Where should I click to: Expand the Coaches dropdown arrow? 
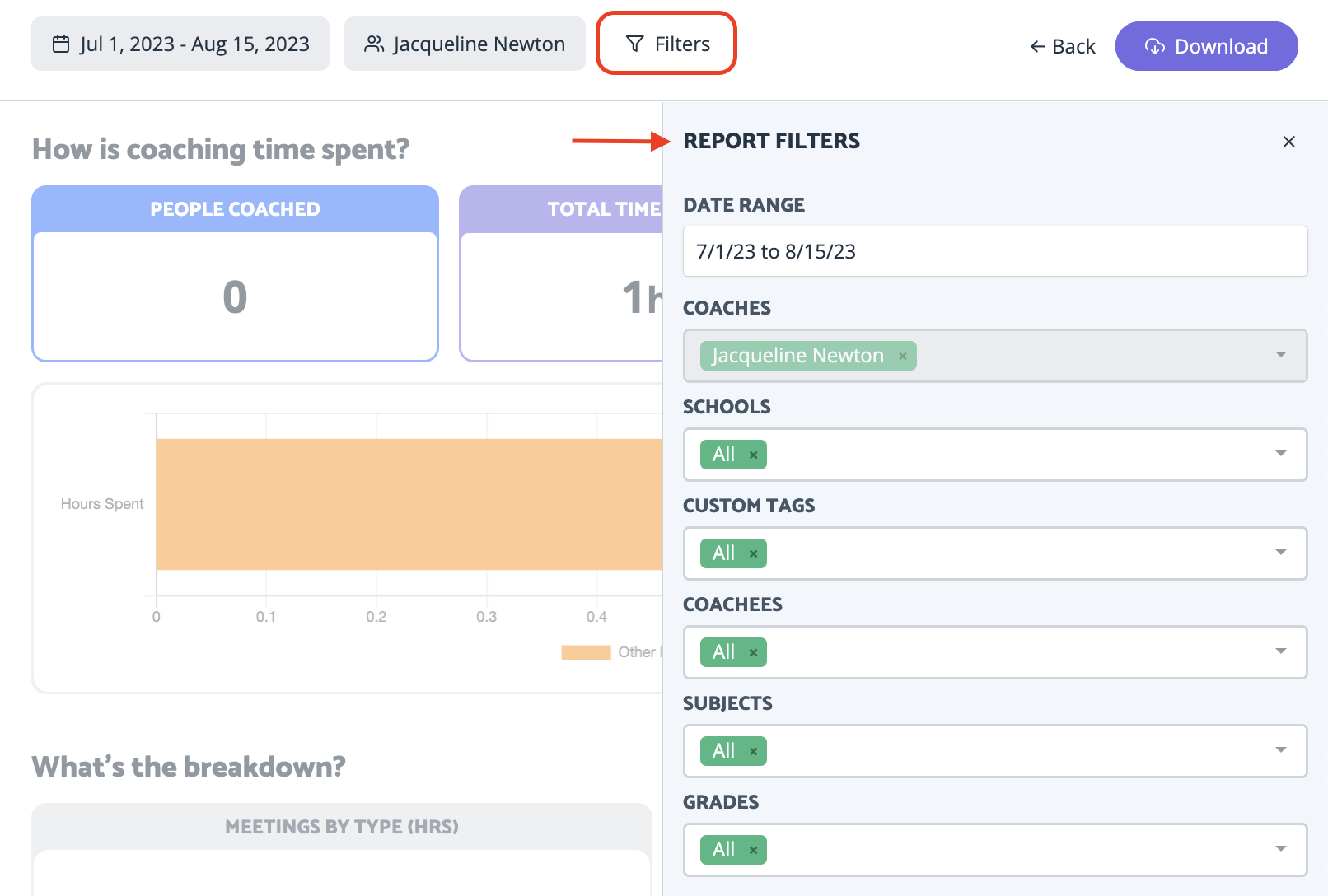[x=1281, y=355]
